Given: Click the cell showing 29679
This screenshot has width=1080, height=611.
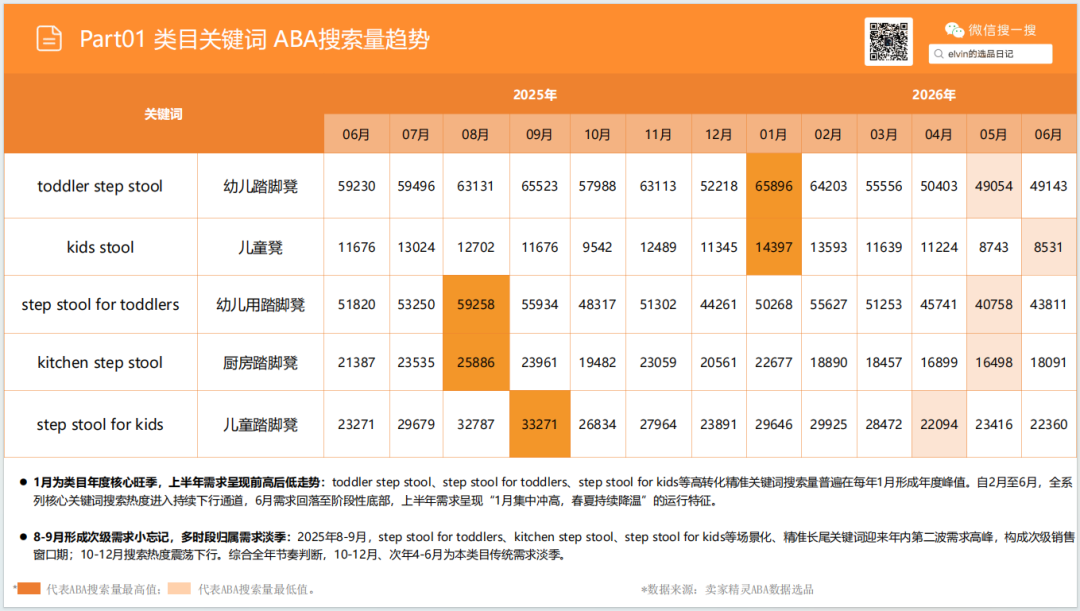Looking at the screenshot, I should click(x=416, y=424).
